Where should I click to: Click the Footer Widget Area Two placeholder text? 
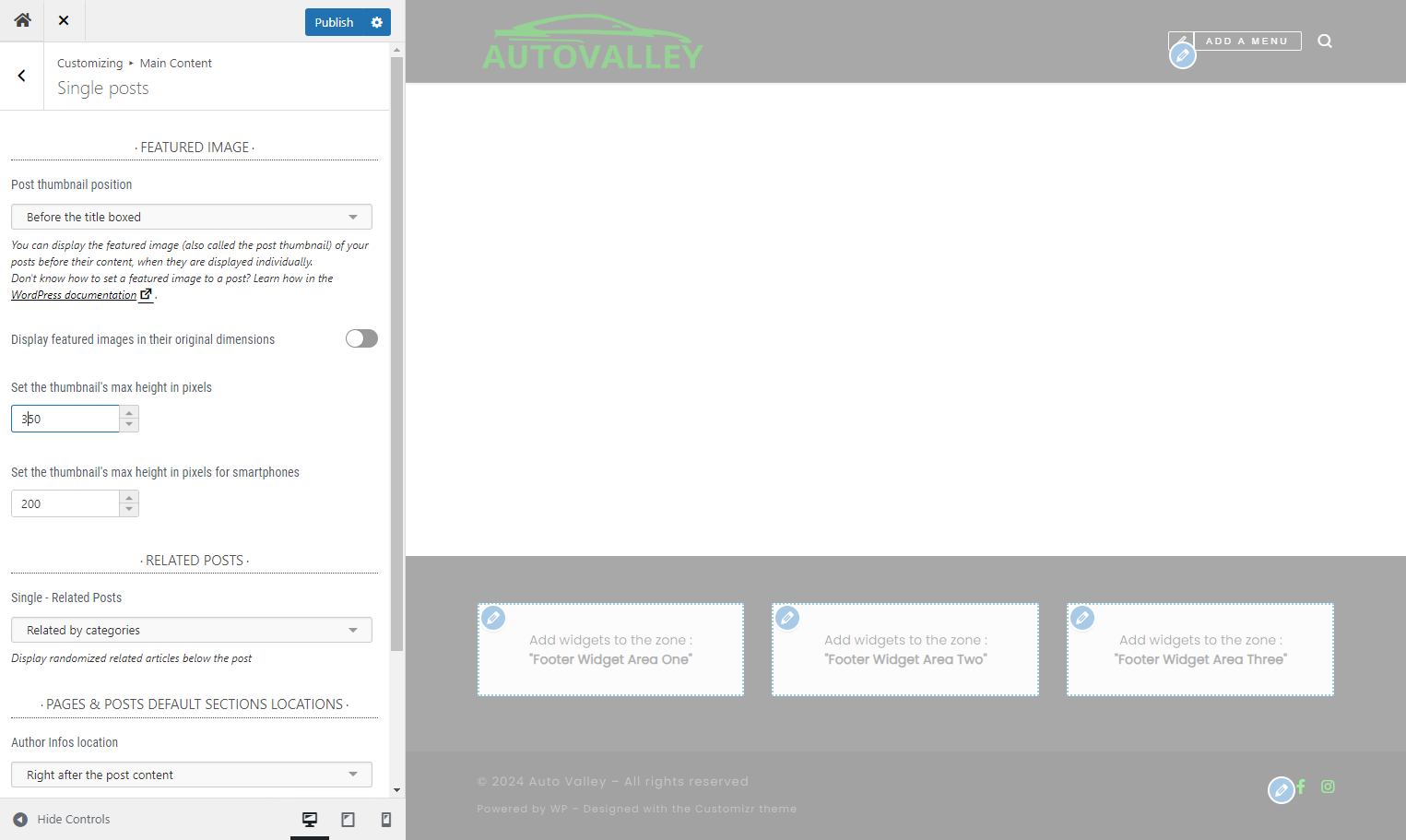905,650
